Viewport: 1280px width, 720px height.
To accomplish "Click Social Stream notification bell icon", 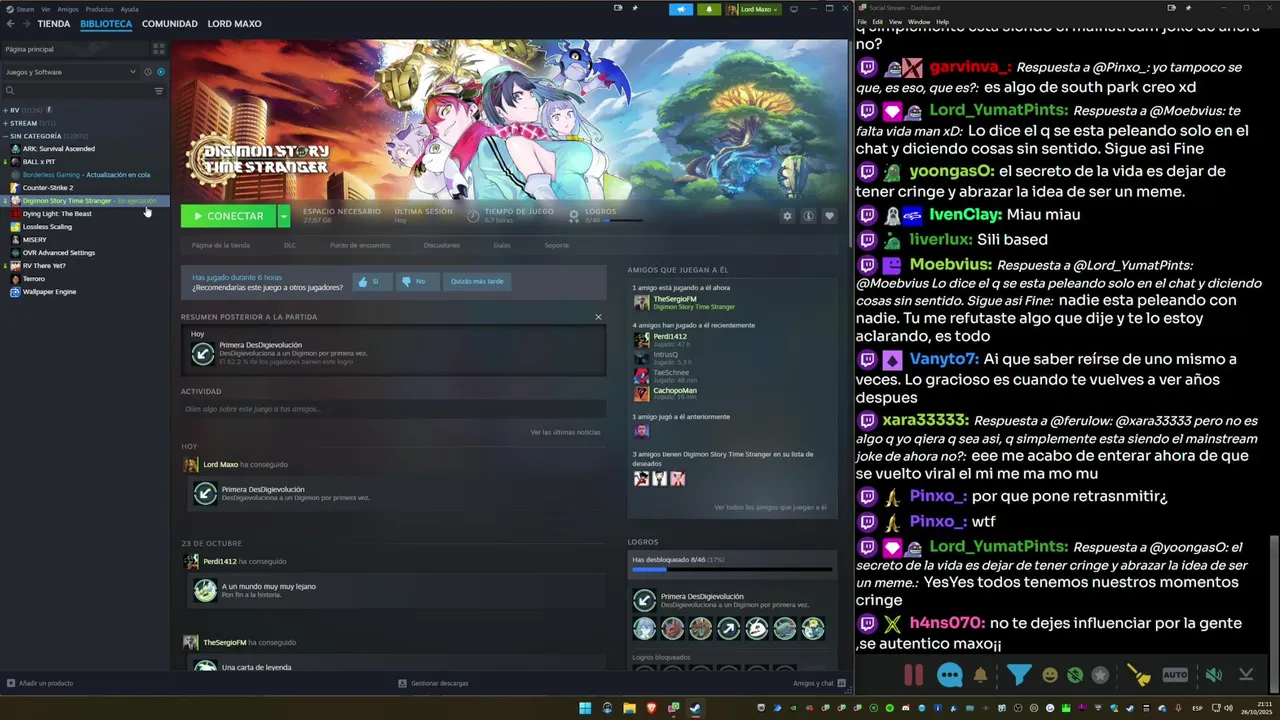I will pyautogui.click(x=981, y=675).
